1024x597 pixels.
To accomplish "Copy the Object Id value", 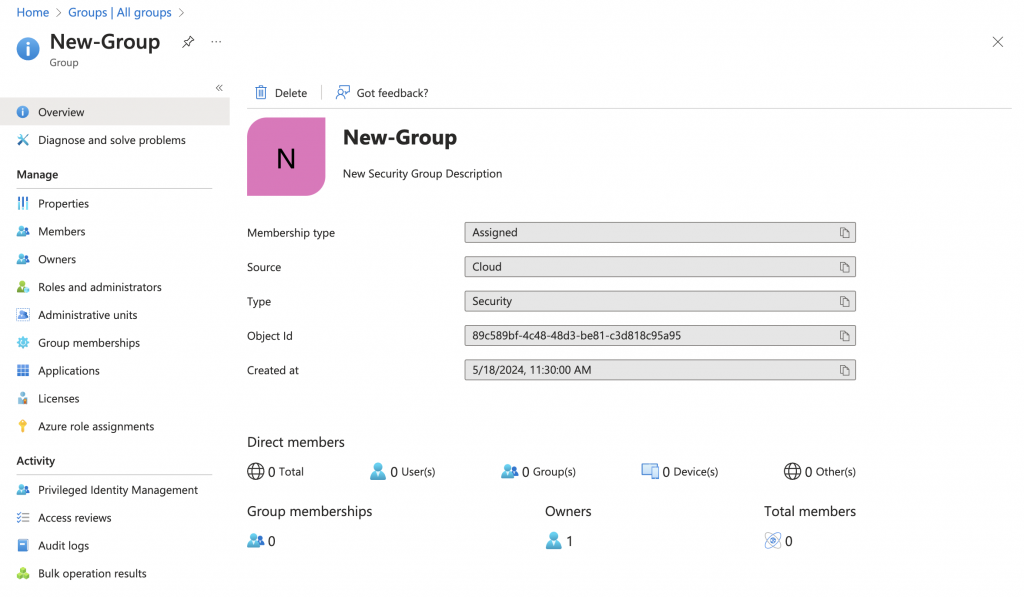I will pyautogui.click(x=844, y=336).
